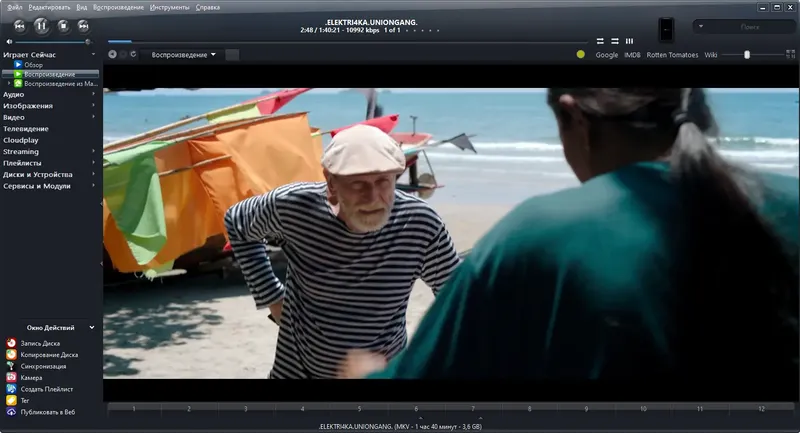Pause playback with the round pause button
800x433 pixels.
tap(41, 26)
